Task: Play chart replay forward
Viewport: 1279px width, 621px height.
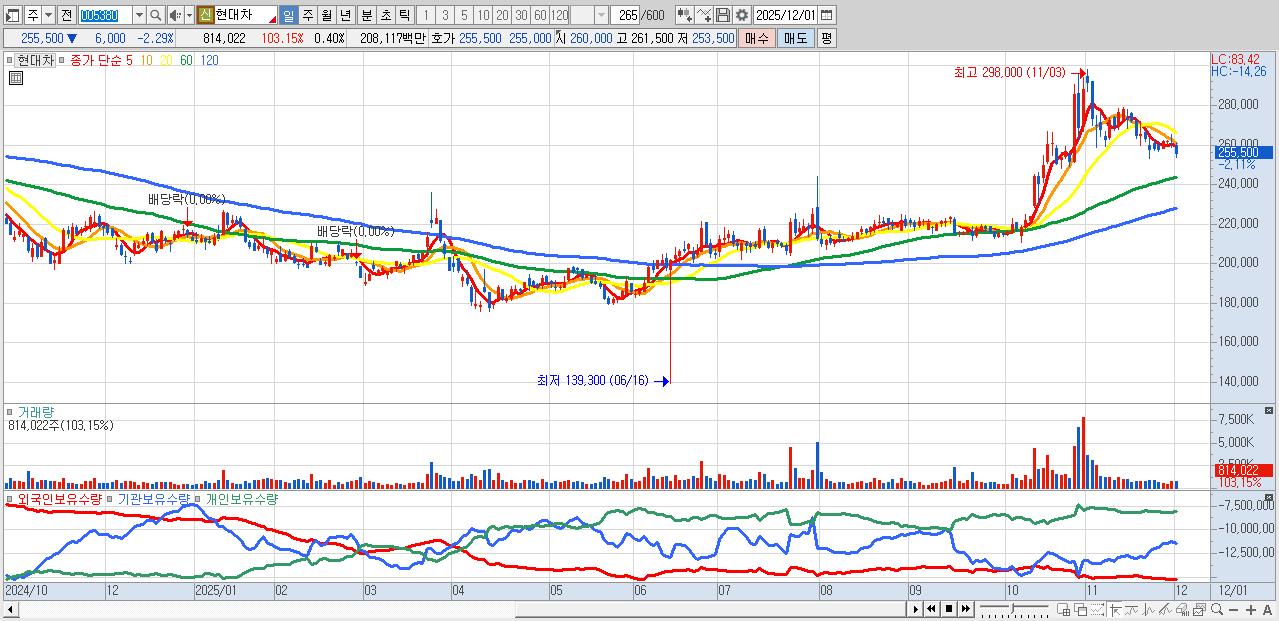Action: click(916, 609)
